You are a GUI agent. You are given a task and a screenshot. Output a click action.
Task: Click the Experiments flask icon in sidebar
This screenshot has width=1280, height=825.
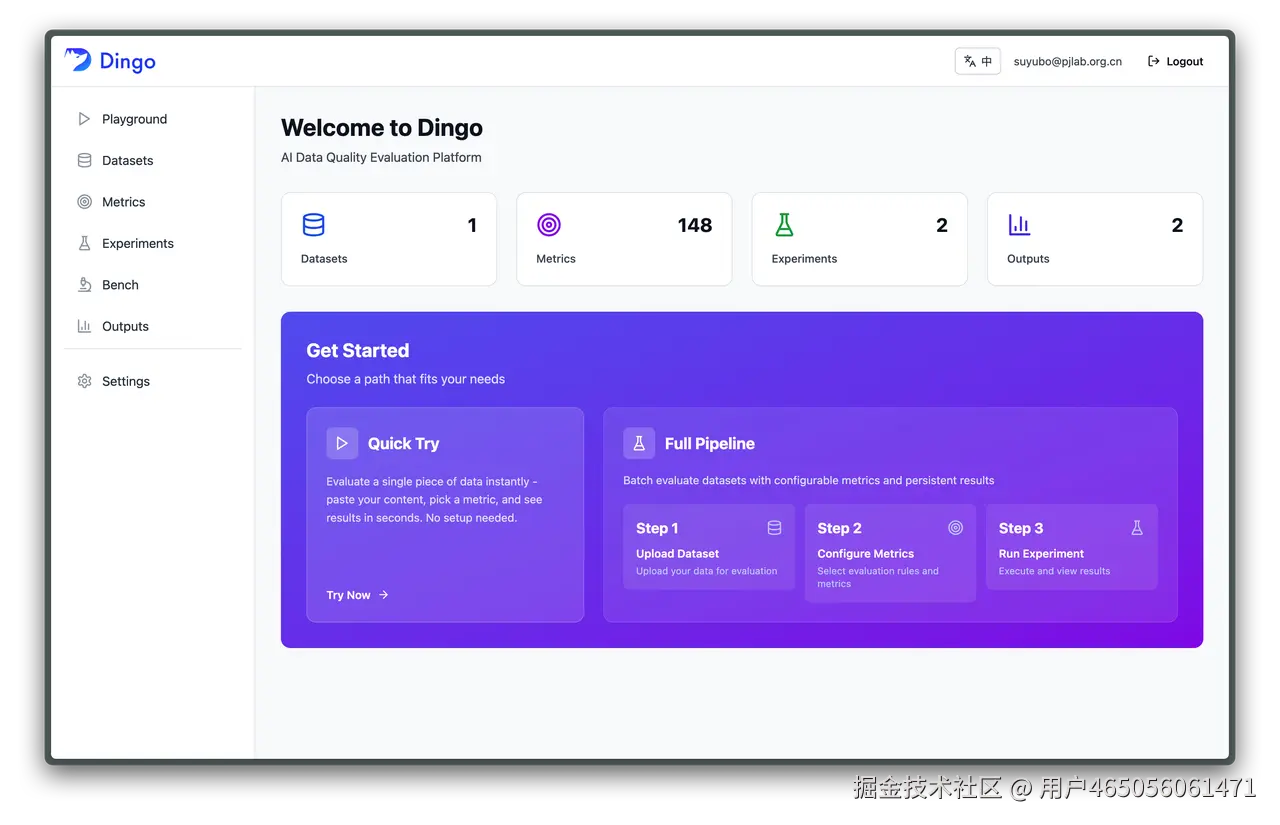84,243
